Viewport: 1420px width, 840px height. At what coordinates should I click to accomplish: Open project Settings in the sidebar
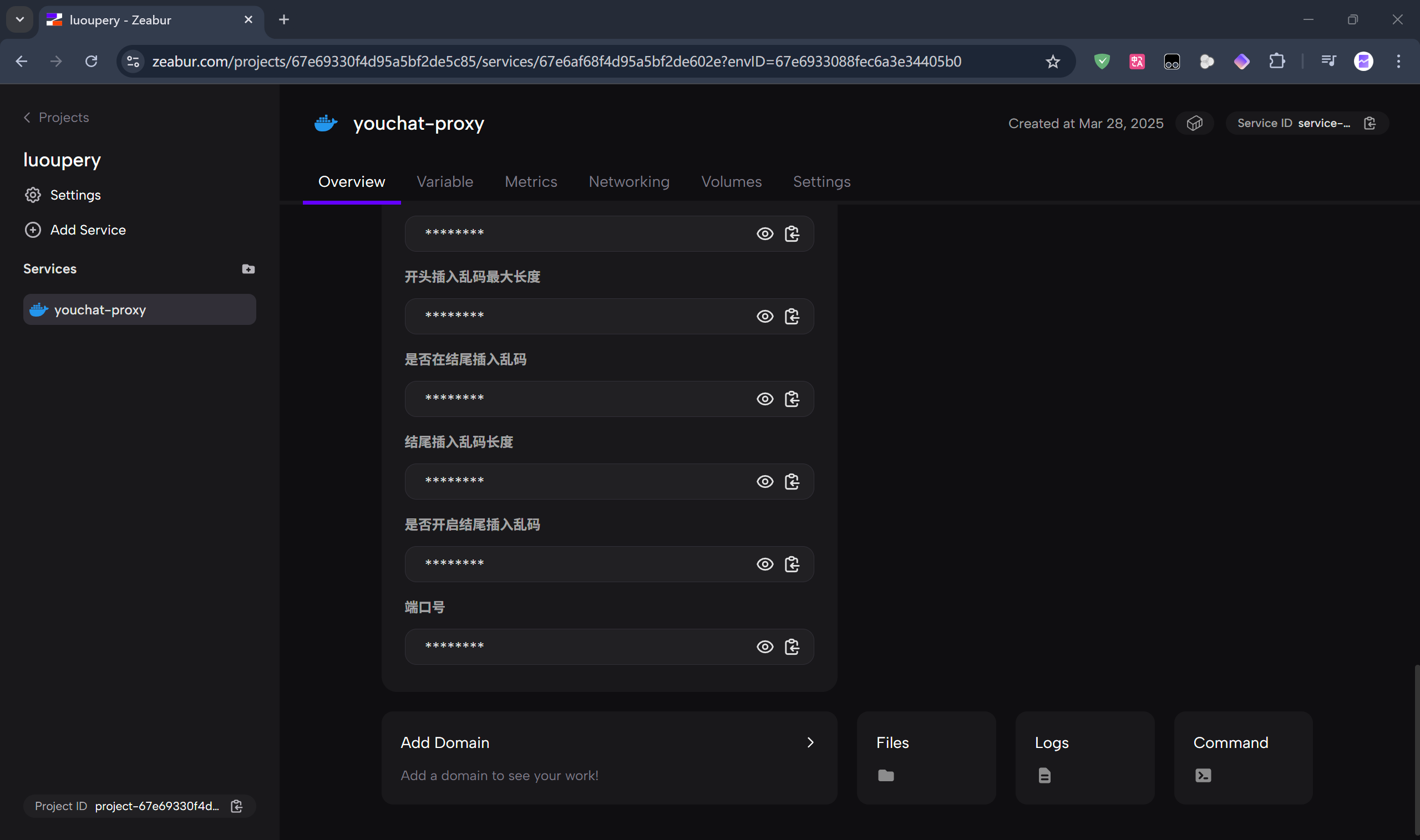pos(75,195)
